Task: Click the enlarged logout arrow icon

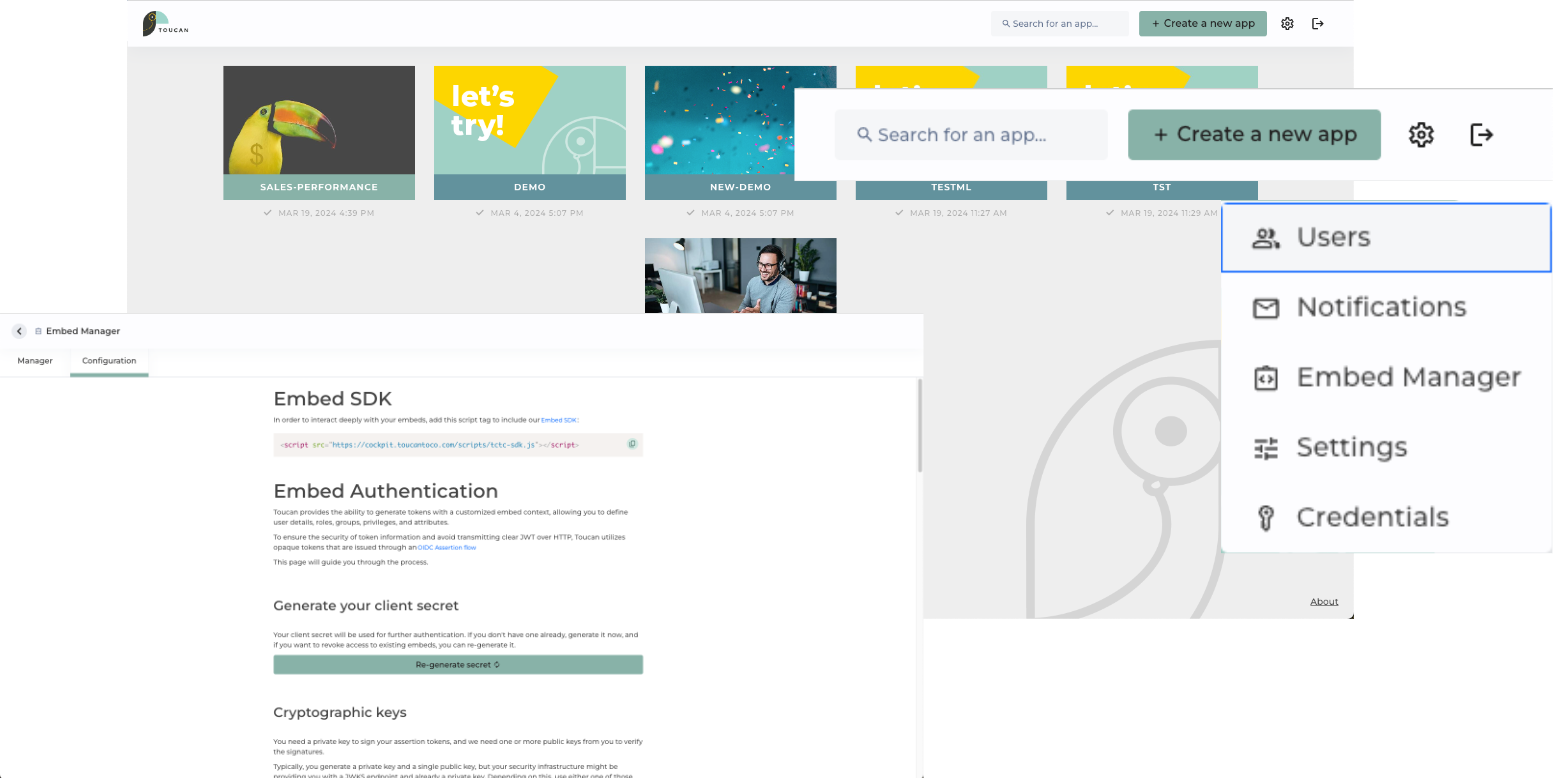Action: 1481,135
